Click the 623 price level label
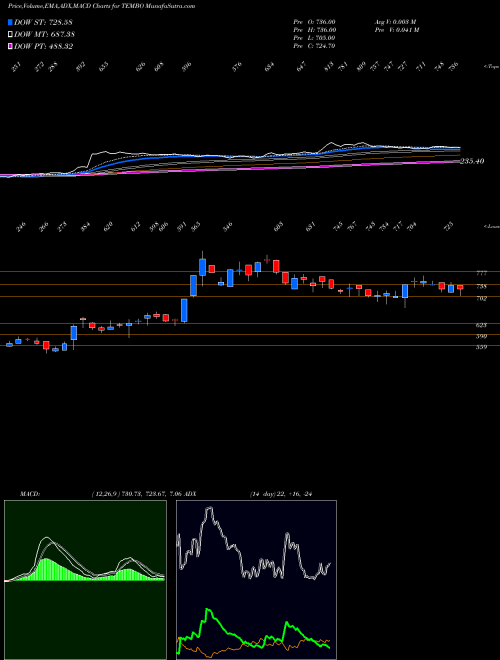500x660 pixels. tap(481, 325)
